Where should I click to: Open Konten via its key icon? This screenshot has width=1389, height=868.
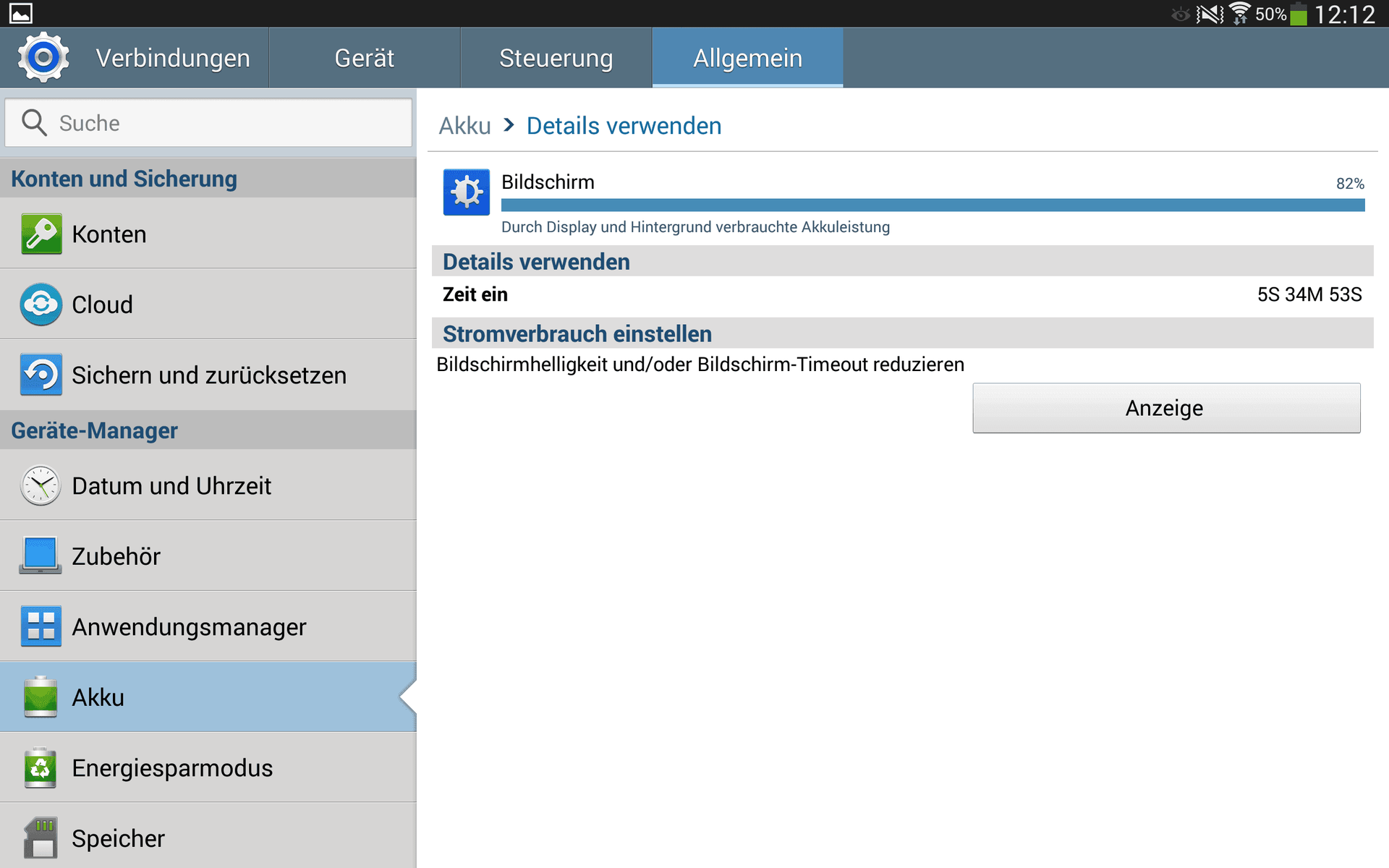(x=41, y=234)
